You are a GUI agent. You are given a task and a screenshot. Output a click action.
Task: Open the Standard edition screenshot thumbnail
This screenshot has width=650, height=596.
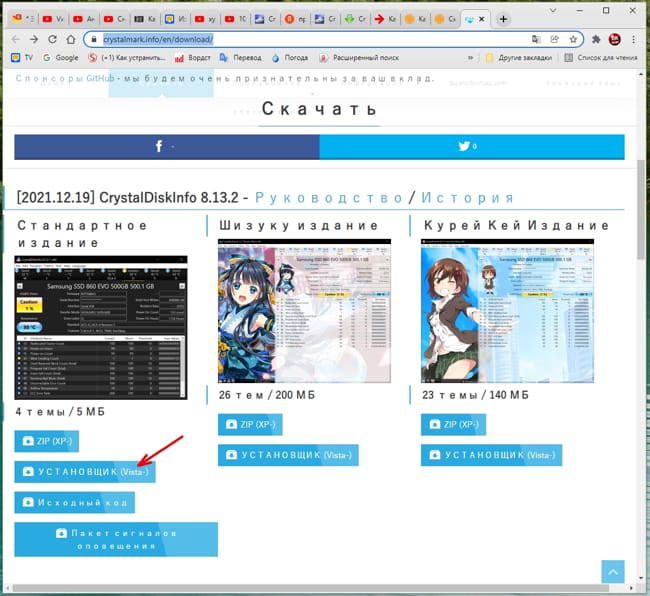pyautogui.click(x=101, y=327)
